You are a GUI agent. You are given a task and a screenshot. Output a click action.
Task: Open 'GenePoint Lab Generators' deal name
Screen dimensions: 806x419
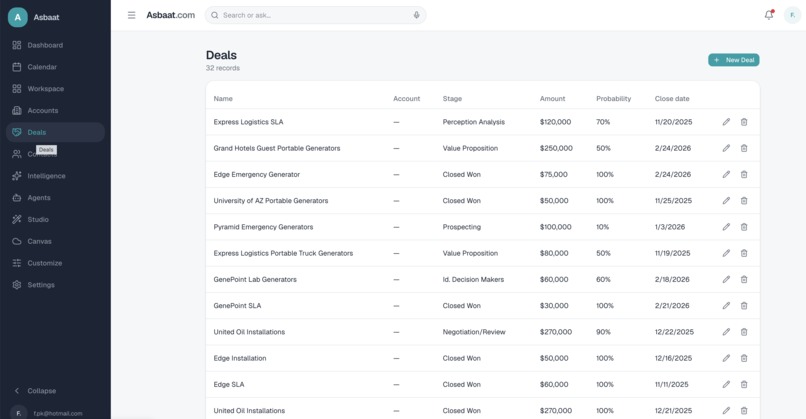(x=255, y=279)
